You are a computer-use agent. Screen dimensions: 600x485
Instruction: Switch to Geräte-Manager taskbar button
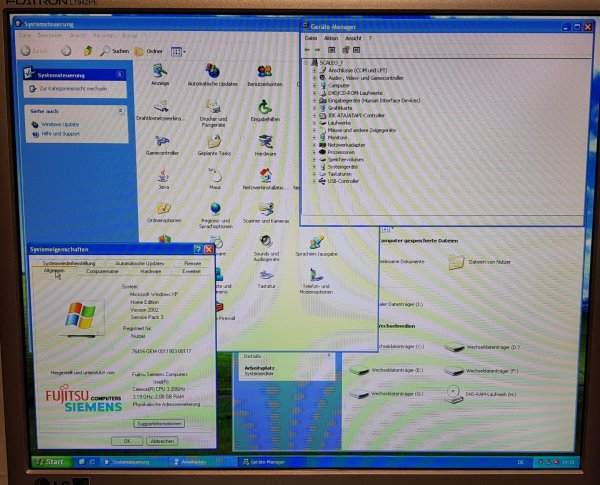pos(271,462)
